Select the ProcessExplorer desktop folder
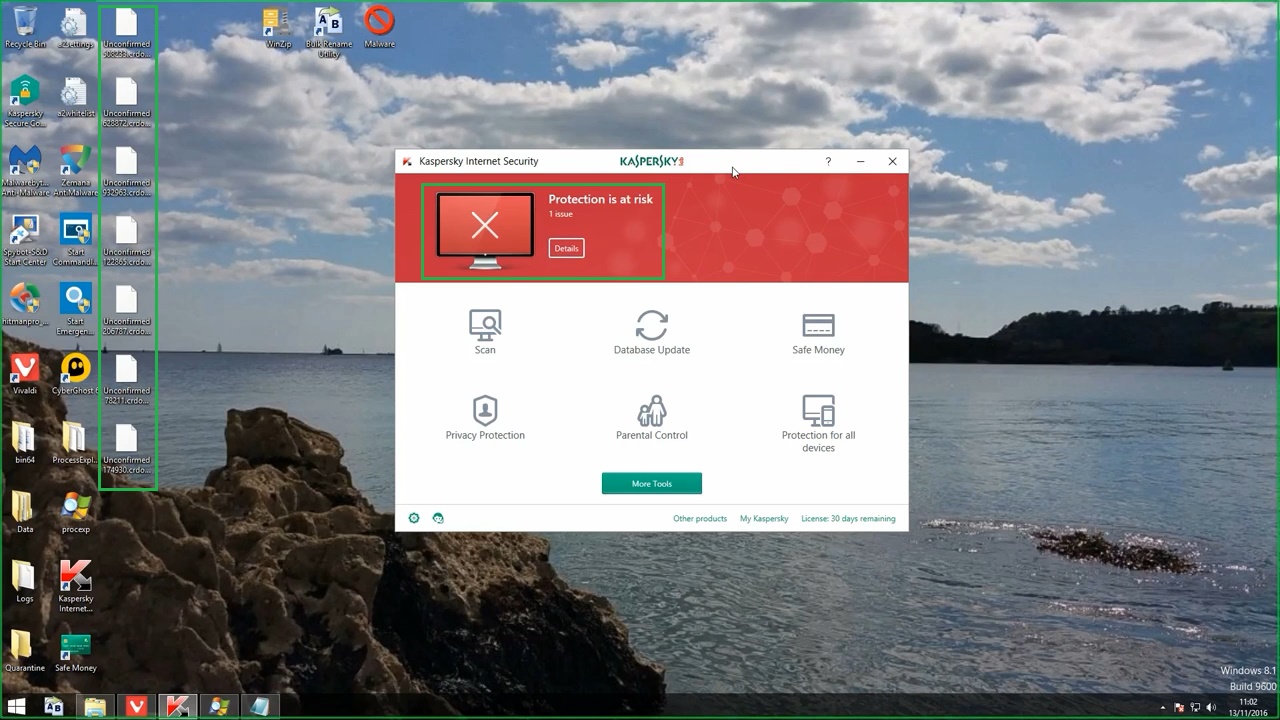Screen dimensions: 1280x720 75,443
